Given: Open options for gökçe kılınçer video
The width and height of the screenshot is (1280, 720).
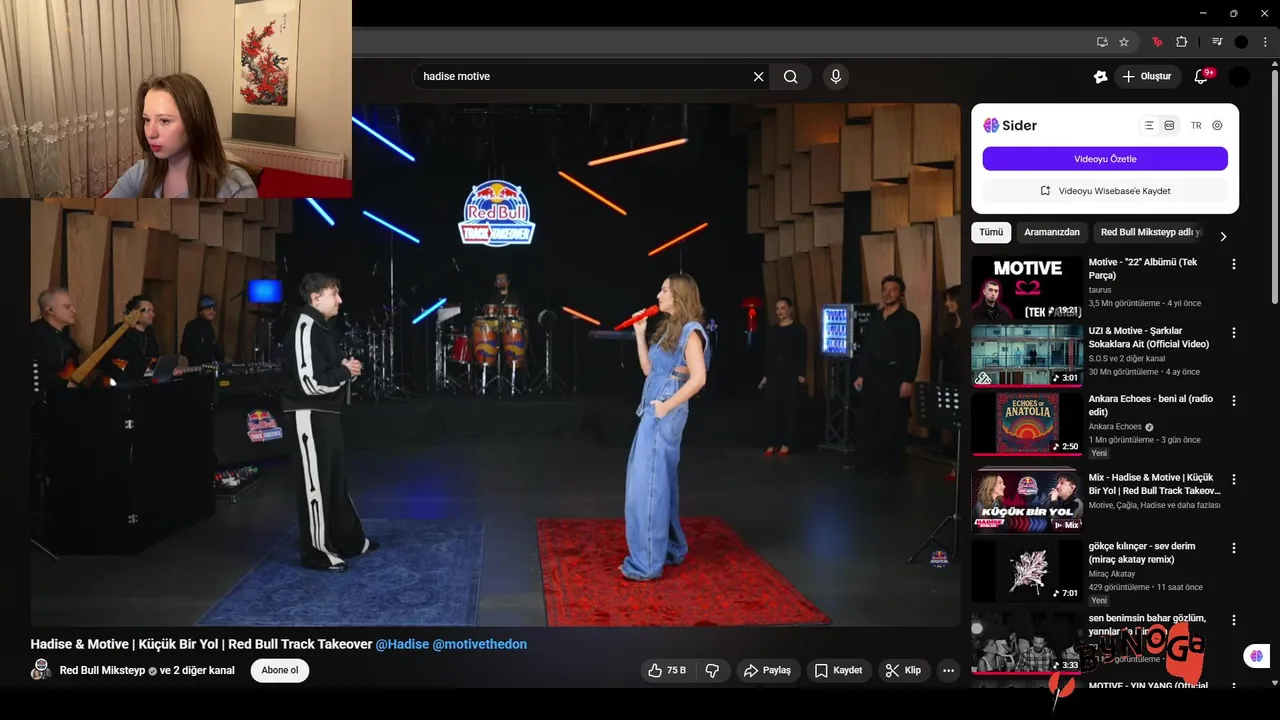Looking at the screenshot, I should pyautogui.click(x=1233, y=548).
